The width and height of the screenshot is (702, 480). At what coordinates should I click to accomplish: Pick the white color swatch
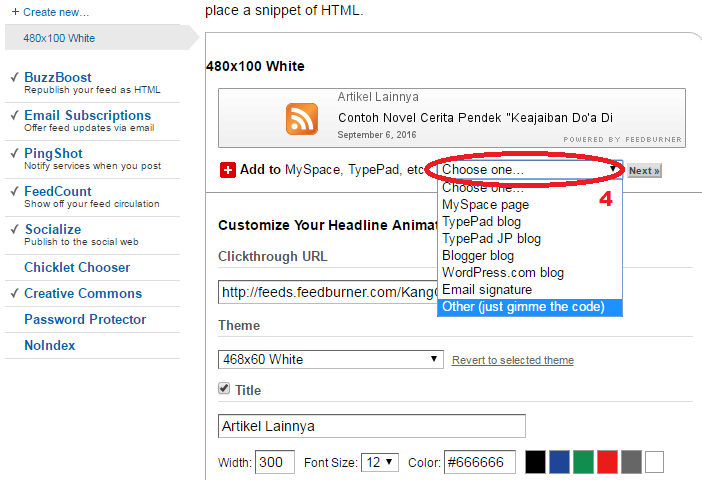click(x=655, y=462)
